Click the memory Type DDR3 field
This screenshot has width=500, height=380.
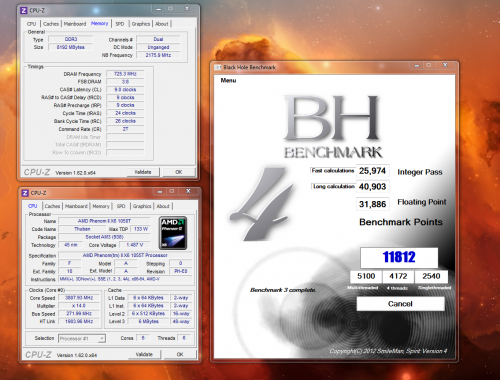point(71,39)
